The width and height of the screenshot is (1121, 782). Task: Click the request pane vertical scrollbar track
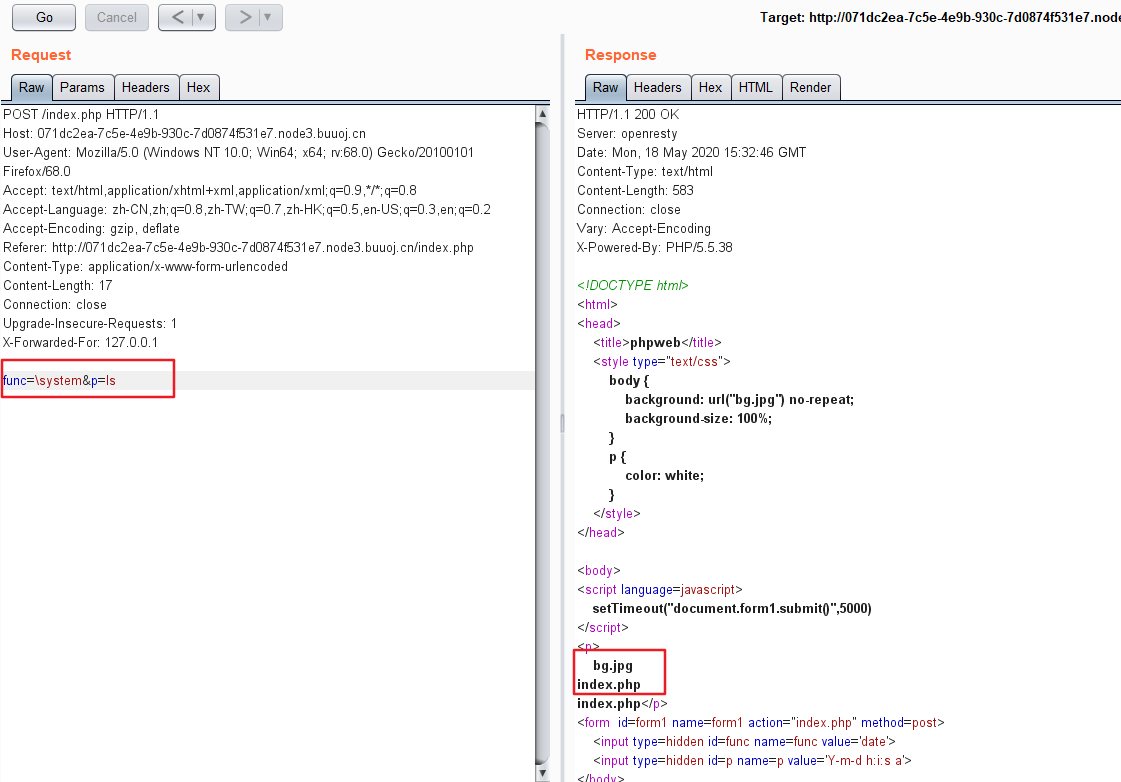point(543,443)
